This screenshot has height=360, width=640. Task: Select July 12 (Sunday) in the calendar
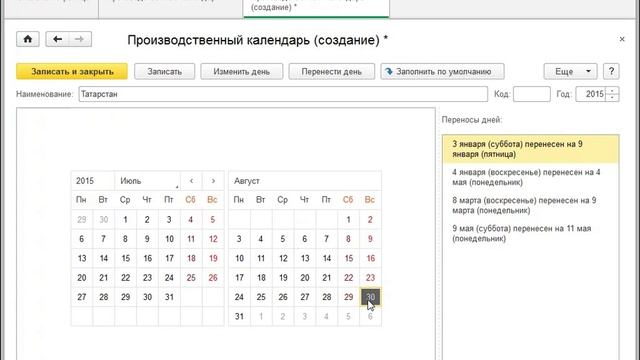tap(213, 239)
